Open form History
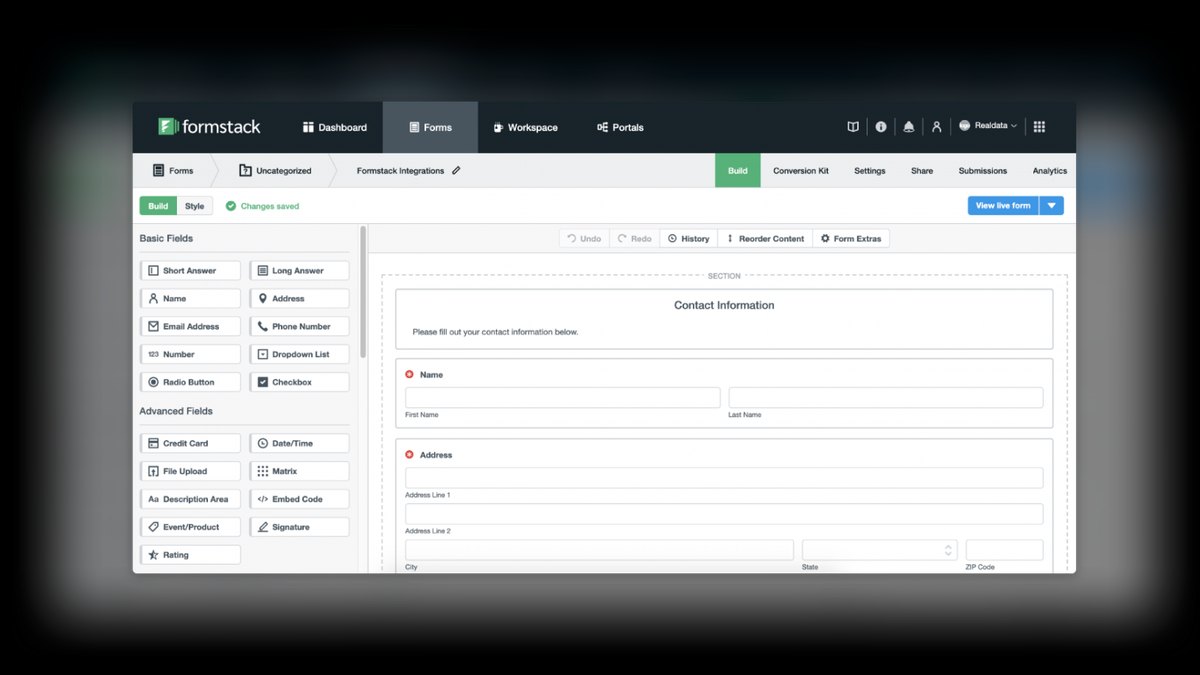The width and height of the screenshot is (1200, 675). [x=689, y=239]
